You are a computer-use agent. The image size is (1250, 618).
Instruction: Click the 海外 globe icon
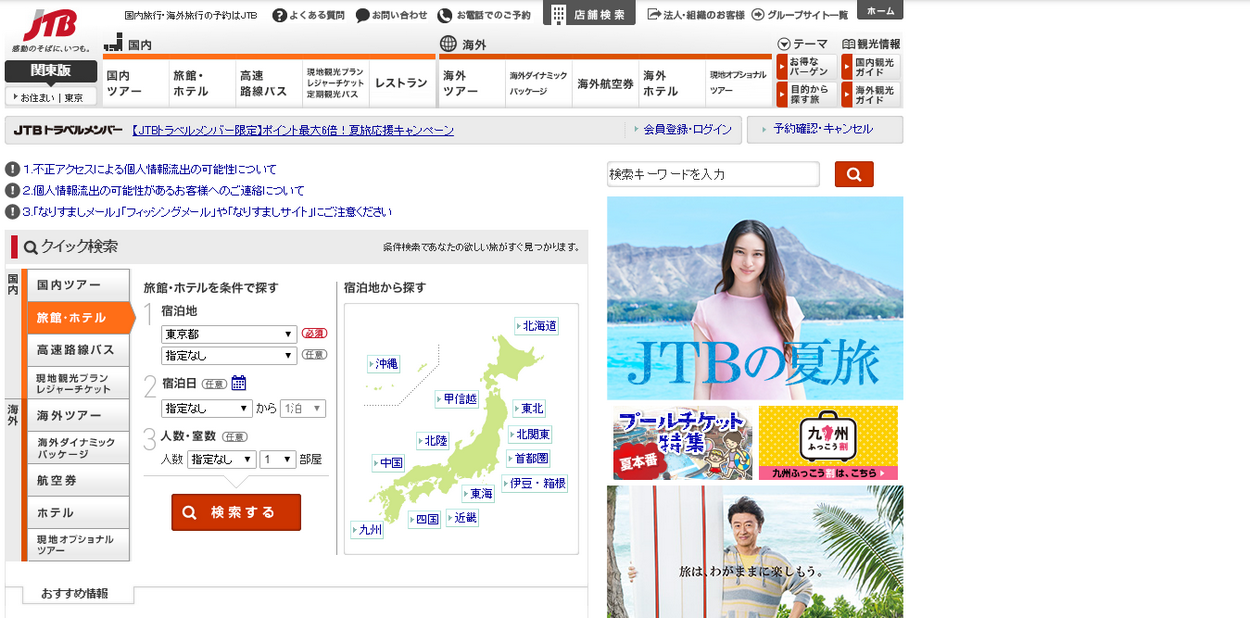click(x=448, y=44)
